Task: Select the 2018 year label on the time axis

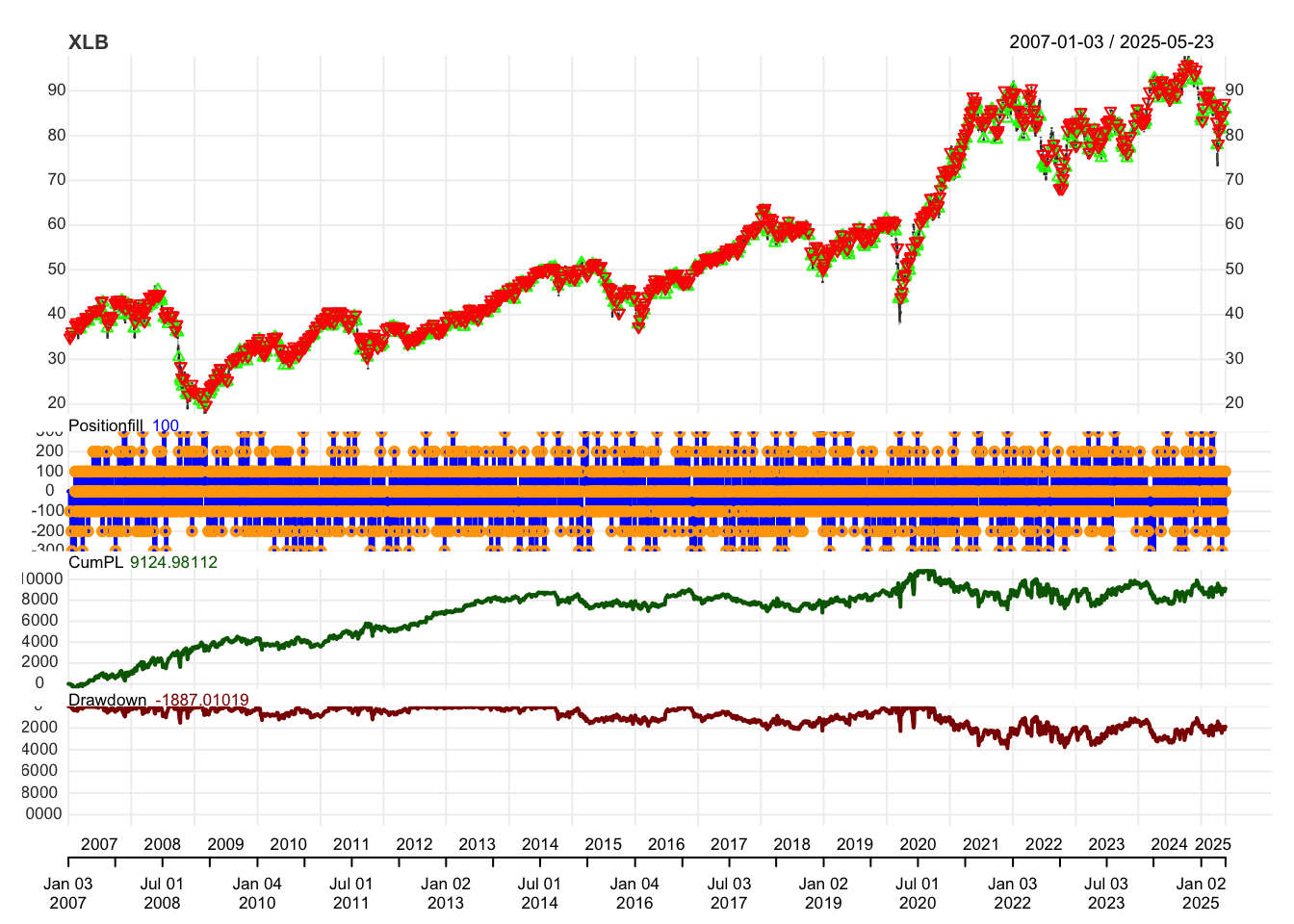Action: click(x=791, y=844)
